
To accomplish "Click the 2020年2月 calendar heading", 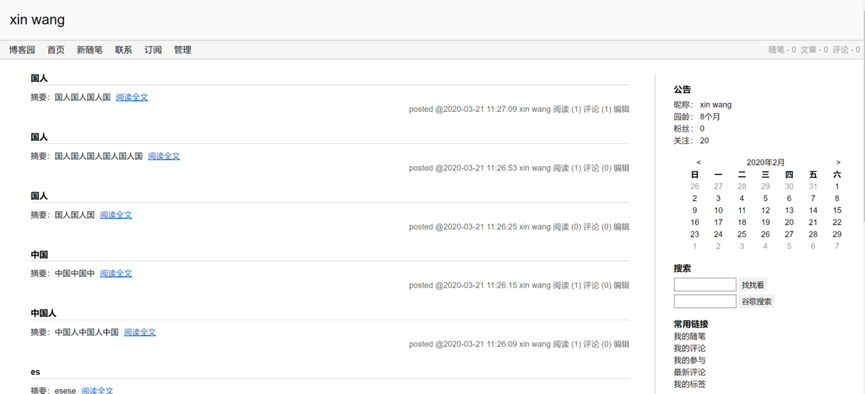I will click(766, 162).
